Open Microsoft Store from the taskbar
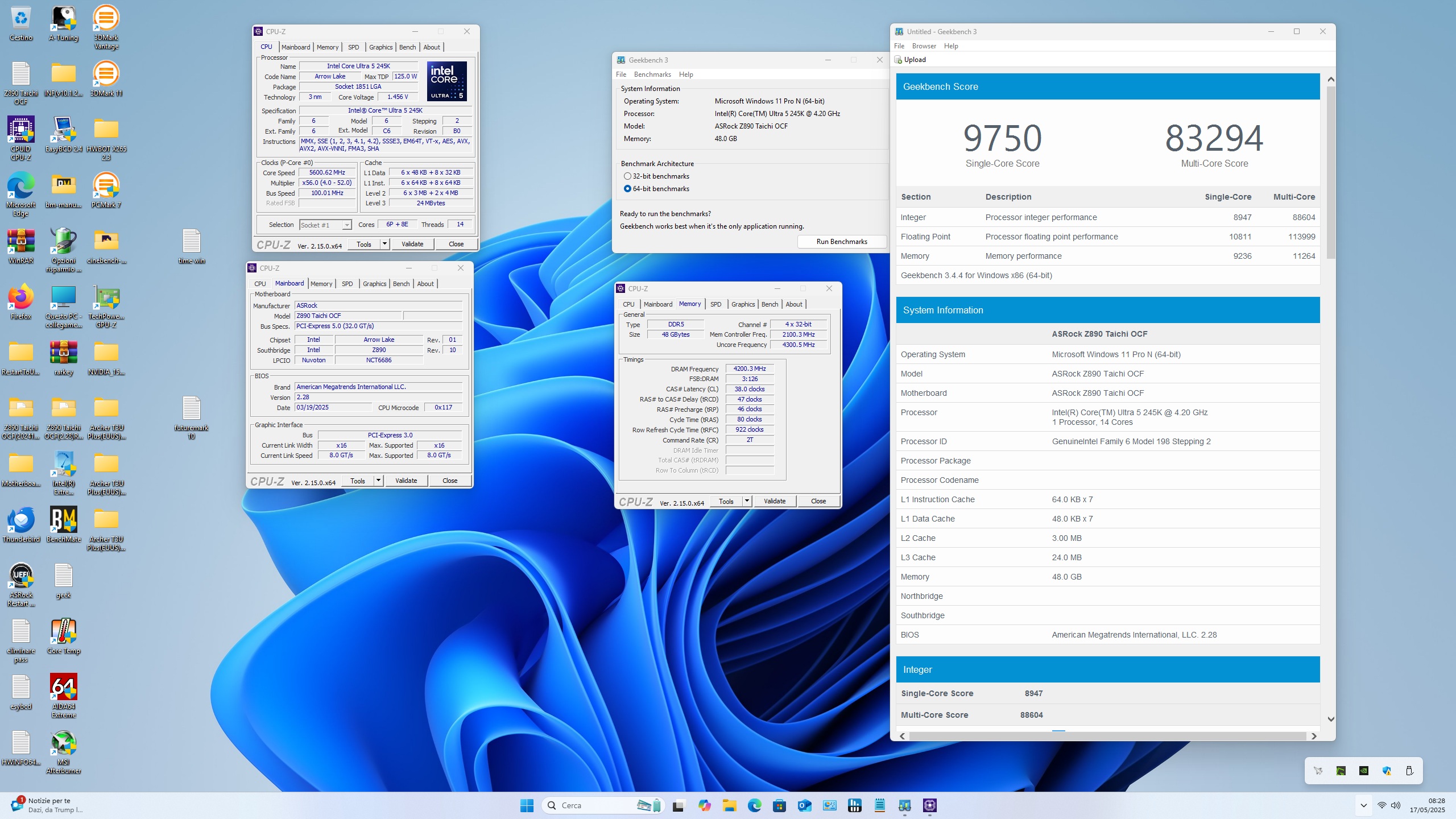Viewport: 1456px width, 819px height. pos(780,805)
